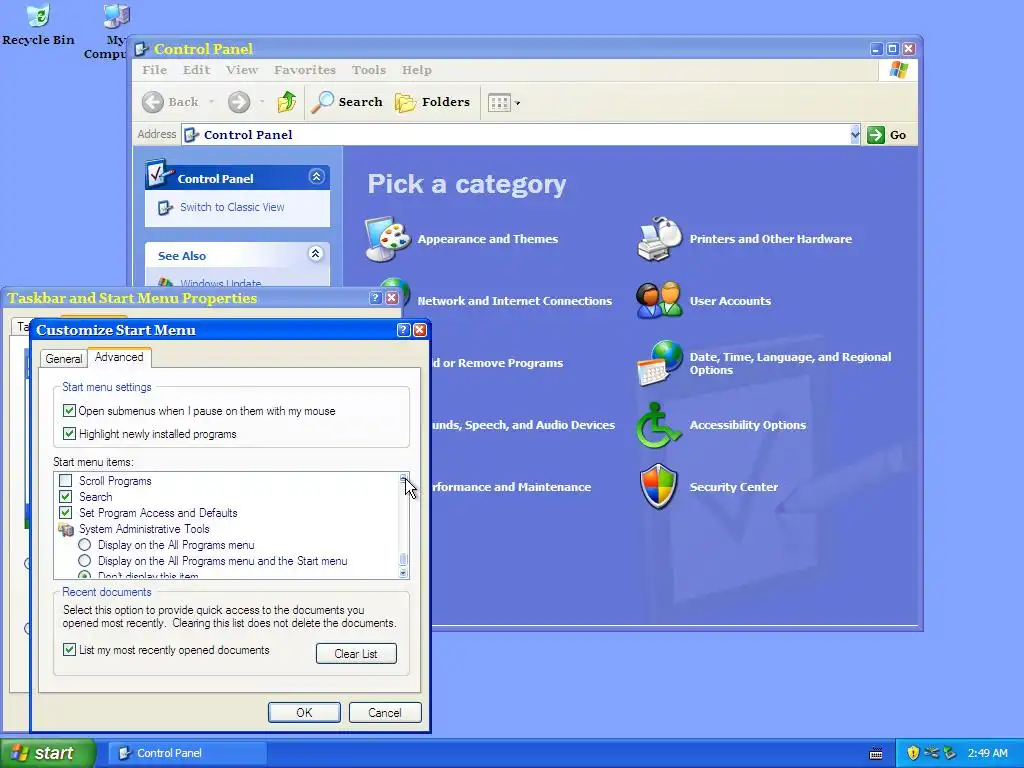The width and height of the screenshot is (1024, 768).
Task: Toggle Open submenus when I pause checkbox
Action: 69,411
